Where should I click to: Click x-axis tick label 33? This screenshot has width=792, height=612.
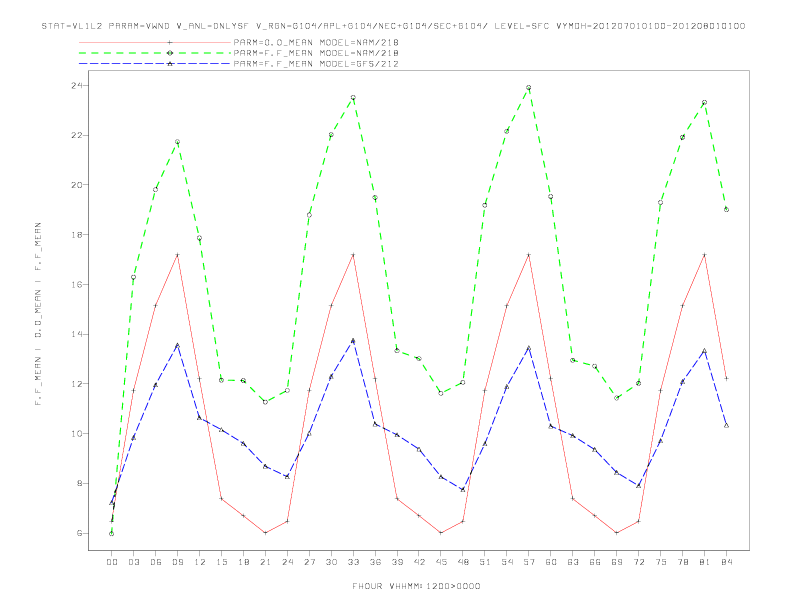[353, 562]
